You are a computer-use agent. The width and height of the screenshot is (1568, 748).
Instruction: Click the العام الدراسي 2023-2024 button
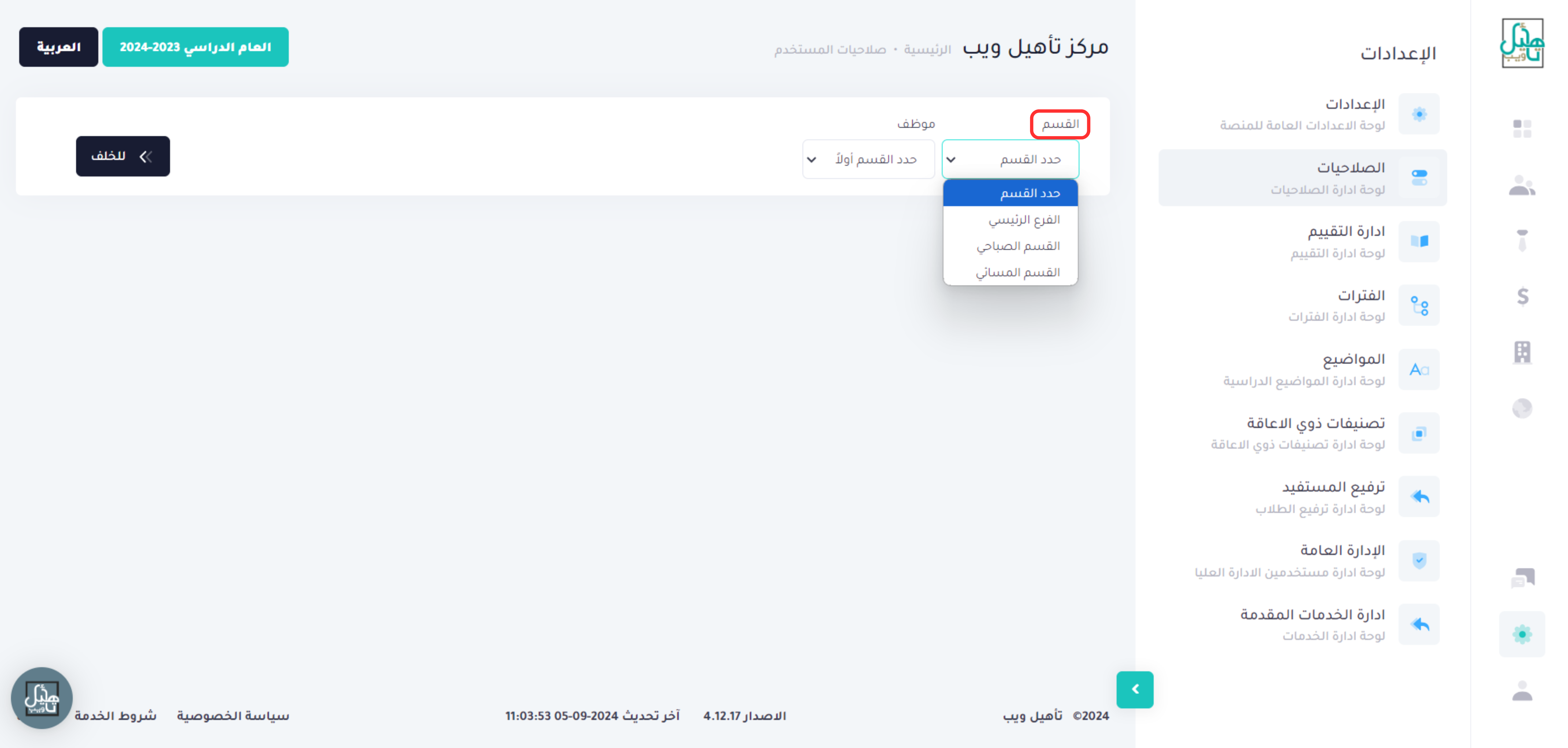(x=195, y=47)
